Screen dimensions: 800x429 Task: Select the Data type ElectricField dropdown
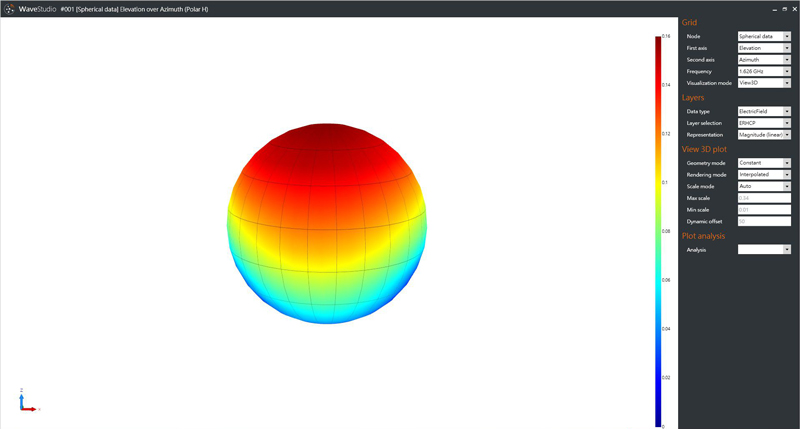click(764, 111)
